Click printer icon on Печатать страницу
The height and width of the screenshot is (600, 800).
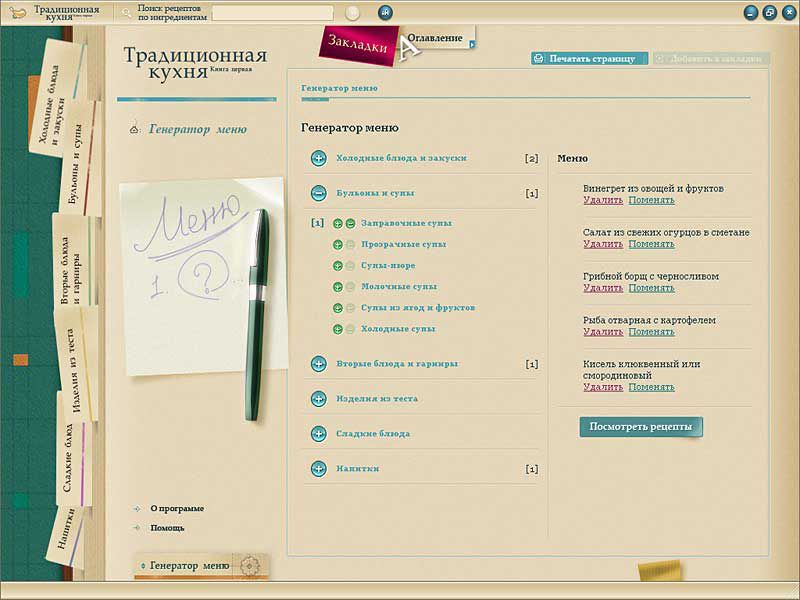[539, 59]
